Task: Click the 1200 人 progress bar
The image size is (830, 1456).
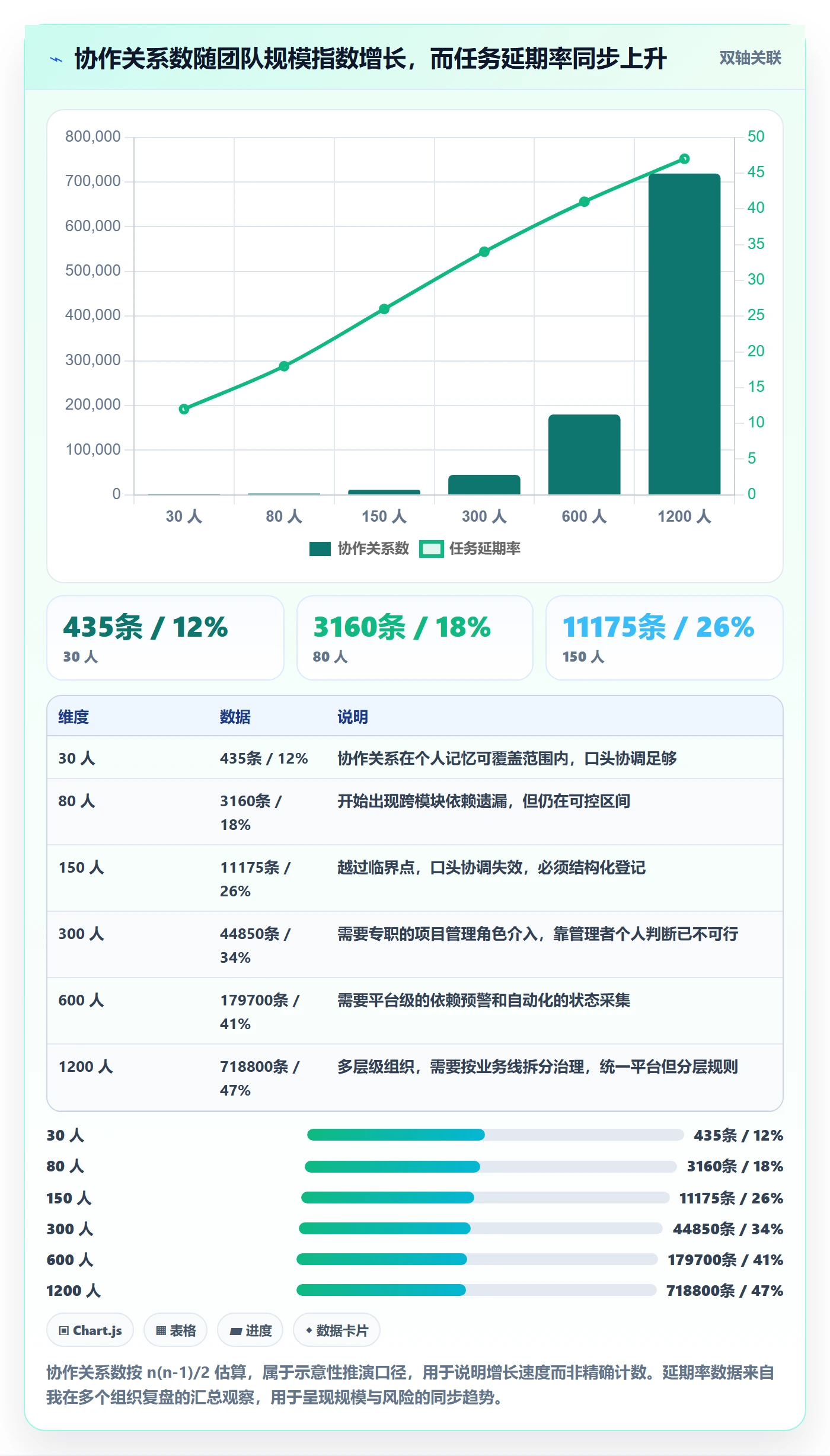Action: coord(477,1290)
